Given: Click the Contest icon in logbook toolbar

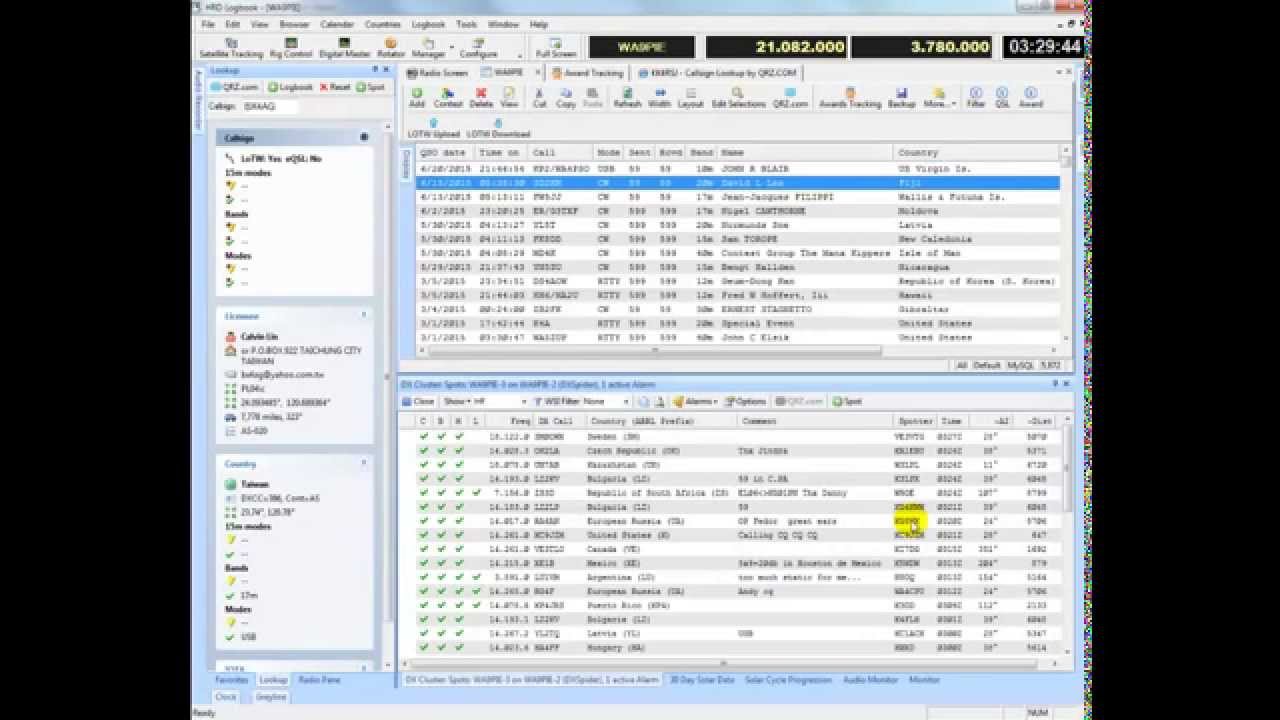Looking at the screenshot, I should coord(448,97).
